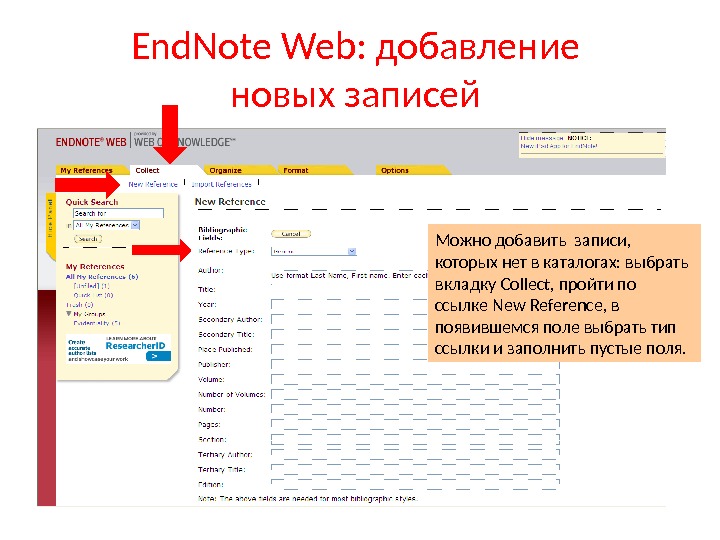720x540 pixels.
Task: Open the [Unfiled] (1) folder
Action: pos(91,286)
